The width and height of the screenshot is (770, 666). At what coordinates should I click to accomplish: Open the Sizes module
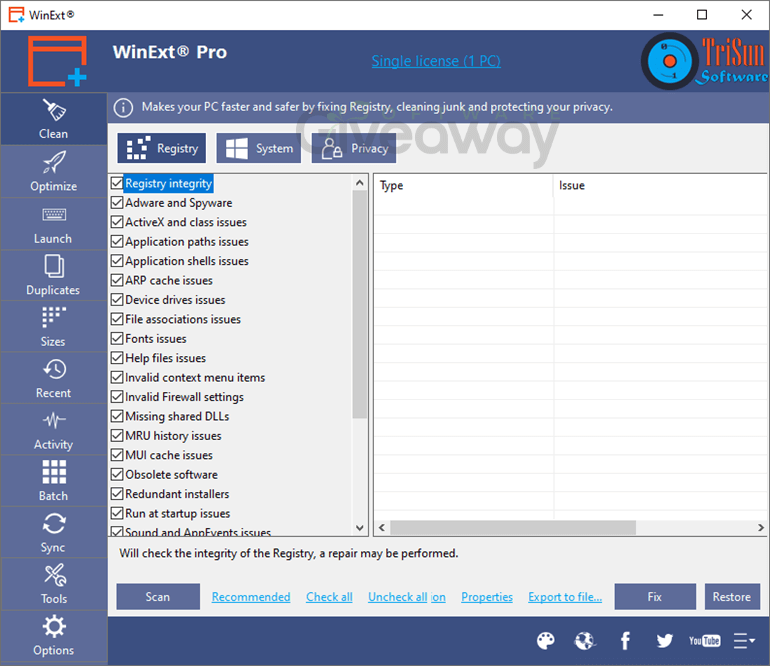pyautogui.click(x=54, y=327)
